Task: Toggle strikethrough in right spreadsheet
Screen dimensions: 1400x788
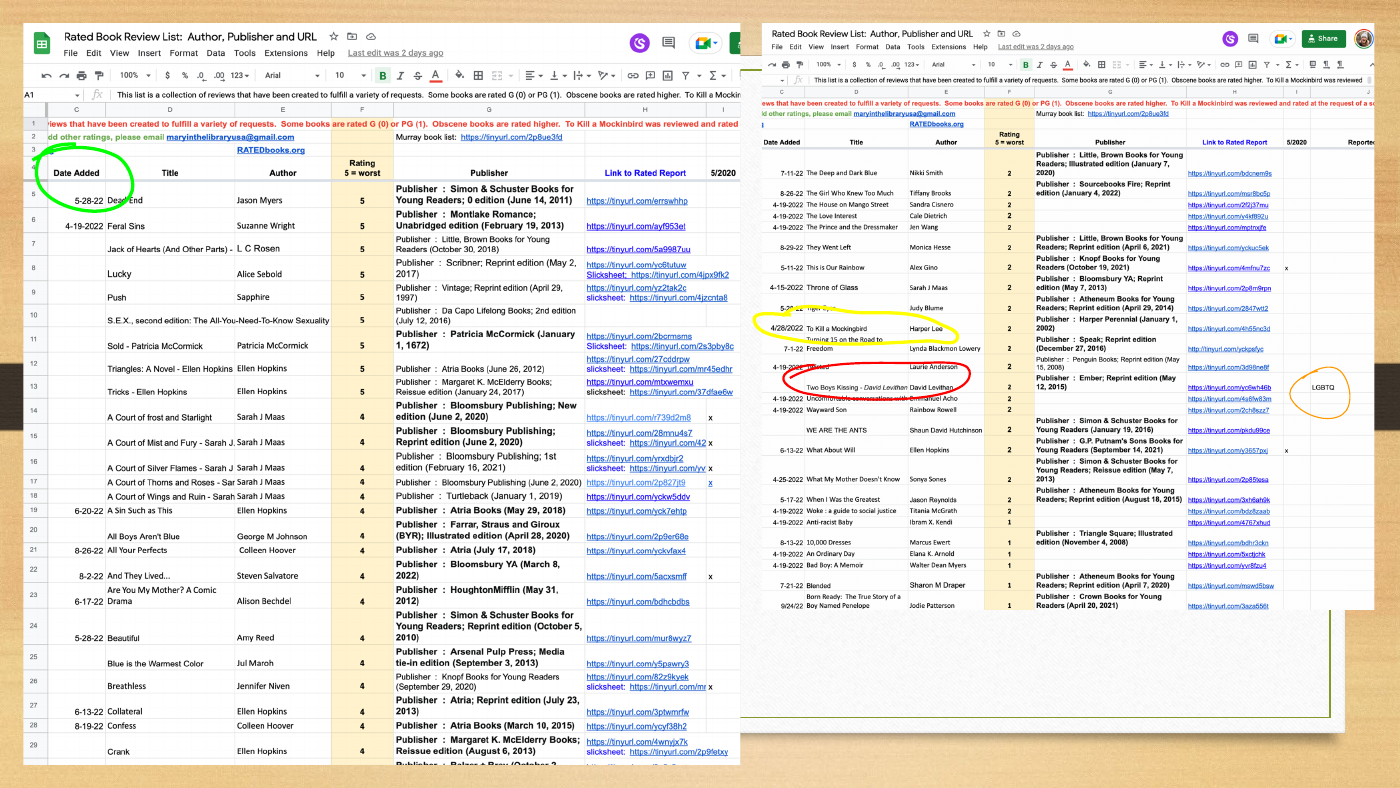Action: 1053,65
